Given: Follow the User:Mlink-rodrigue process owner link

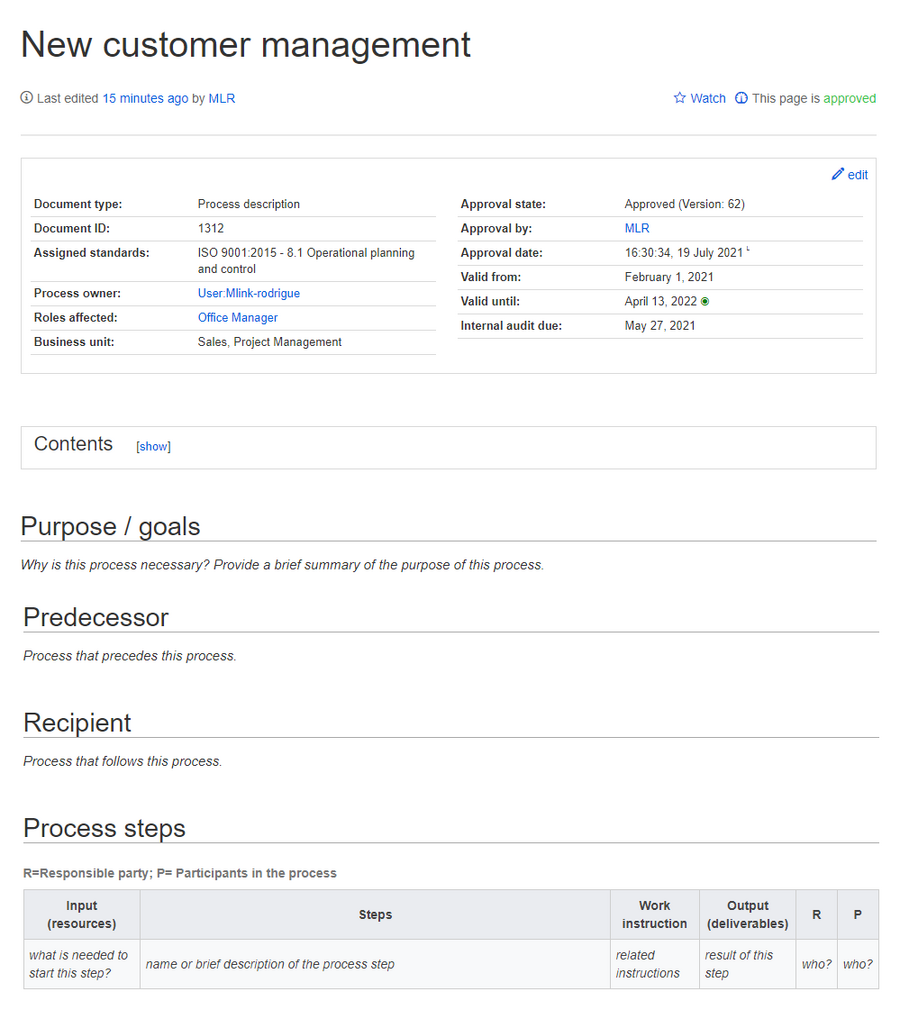Looking at the screenshot, I should 248,293.
